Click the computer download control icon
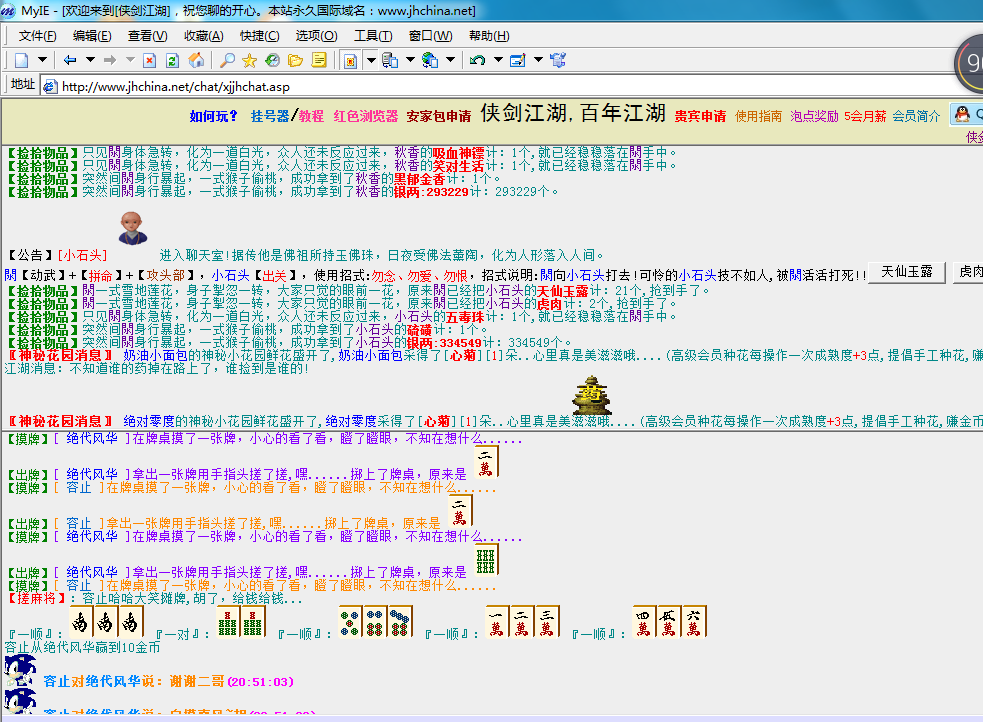The height and width of the screenshot is (722, 983). (x=390, y=60)
